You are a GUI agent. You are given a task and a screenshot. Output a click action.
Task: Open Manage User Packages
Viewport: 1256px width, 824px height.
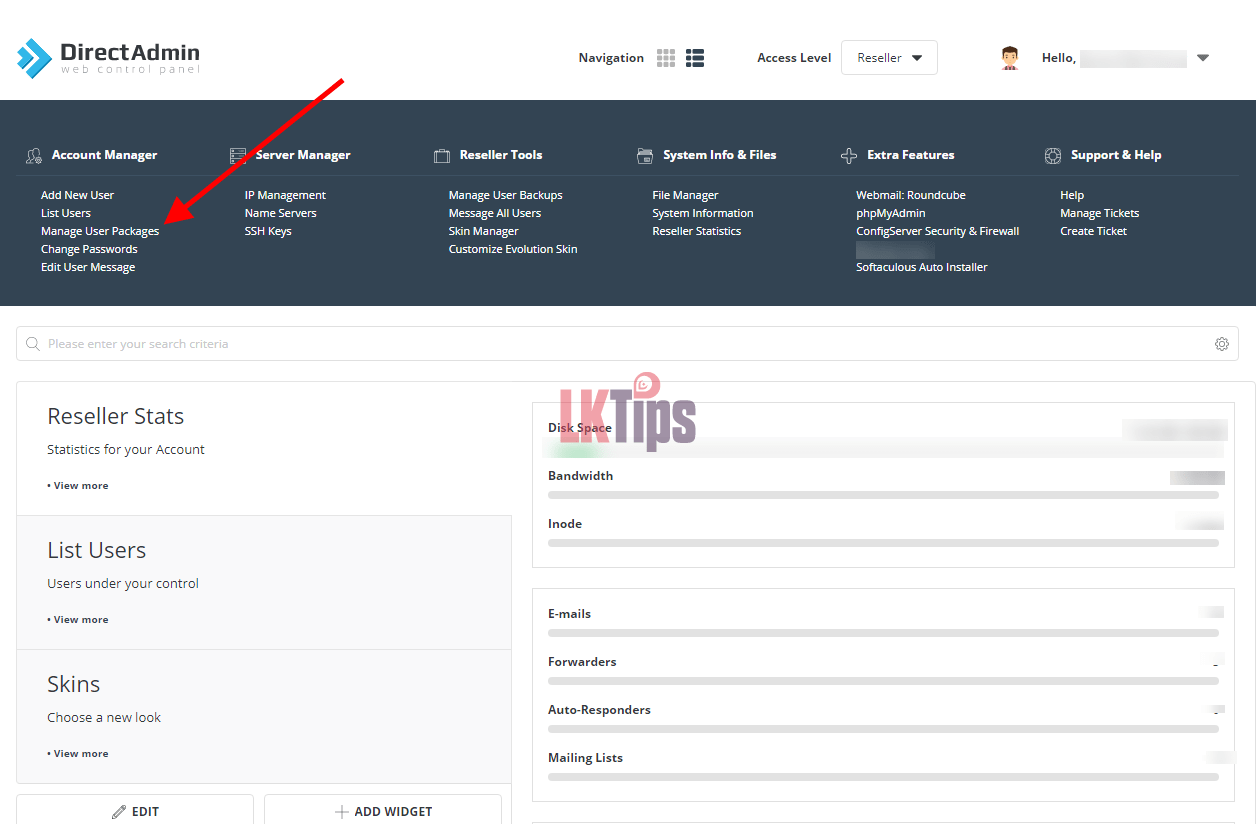tap(100, 231)
